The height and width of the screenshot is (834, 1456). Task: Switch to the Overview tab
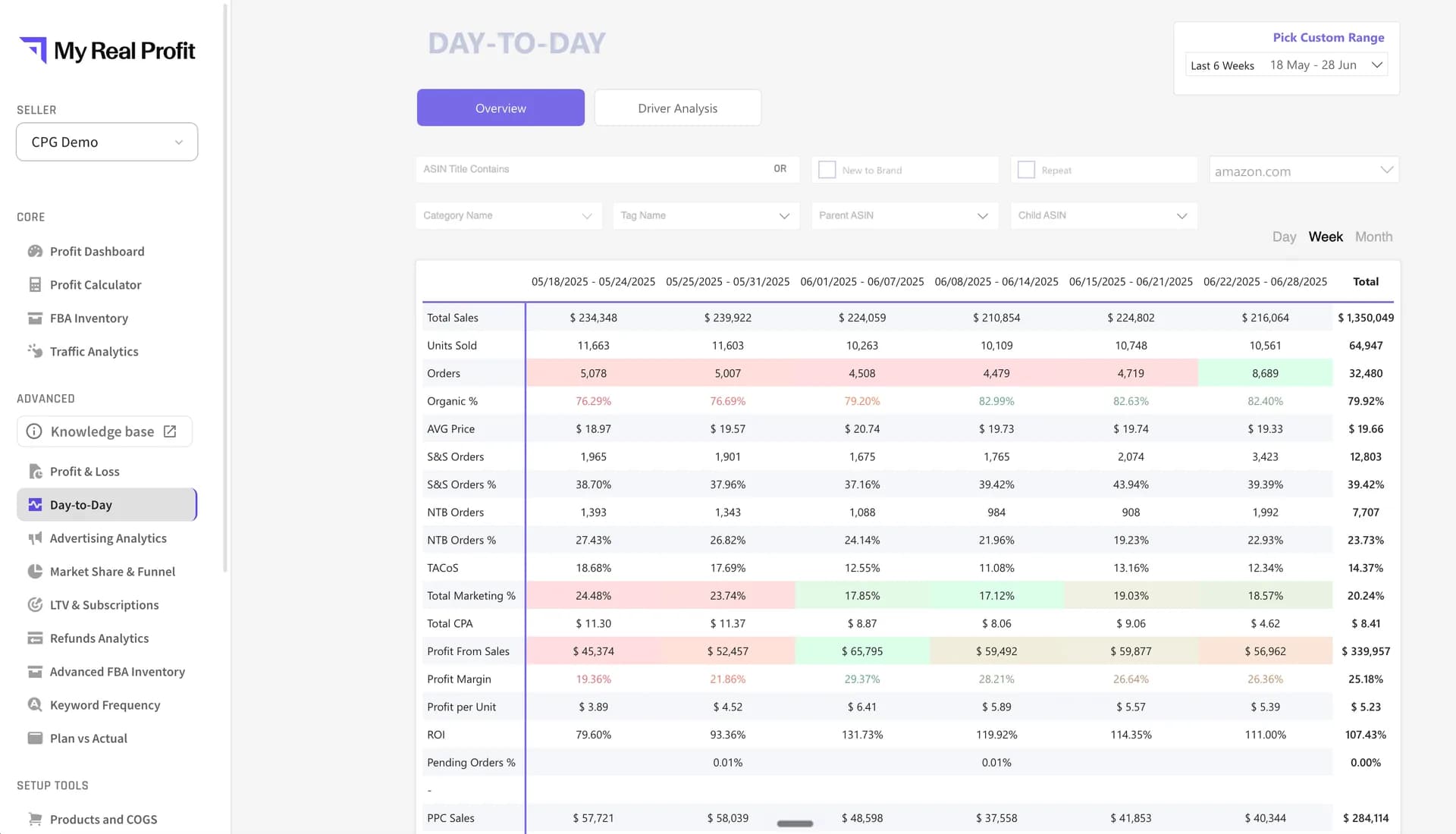point(500,108)
